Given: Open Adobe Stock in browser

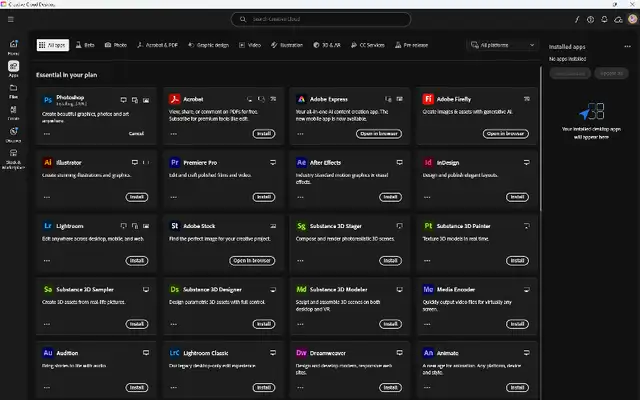Looking at the screenshot, I should tap(252, 260).
